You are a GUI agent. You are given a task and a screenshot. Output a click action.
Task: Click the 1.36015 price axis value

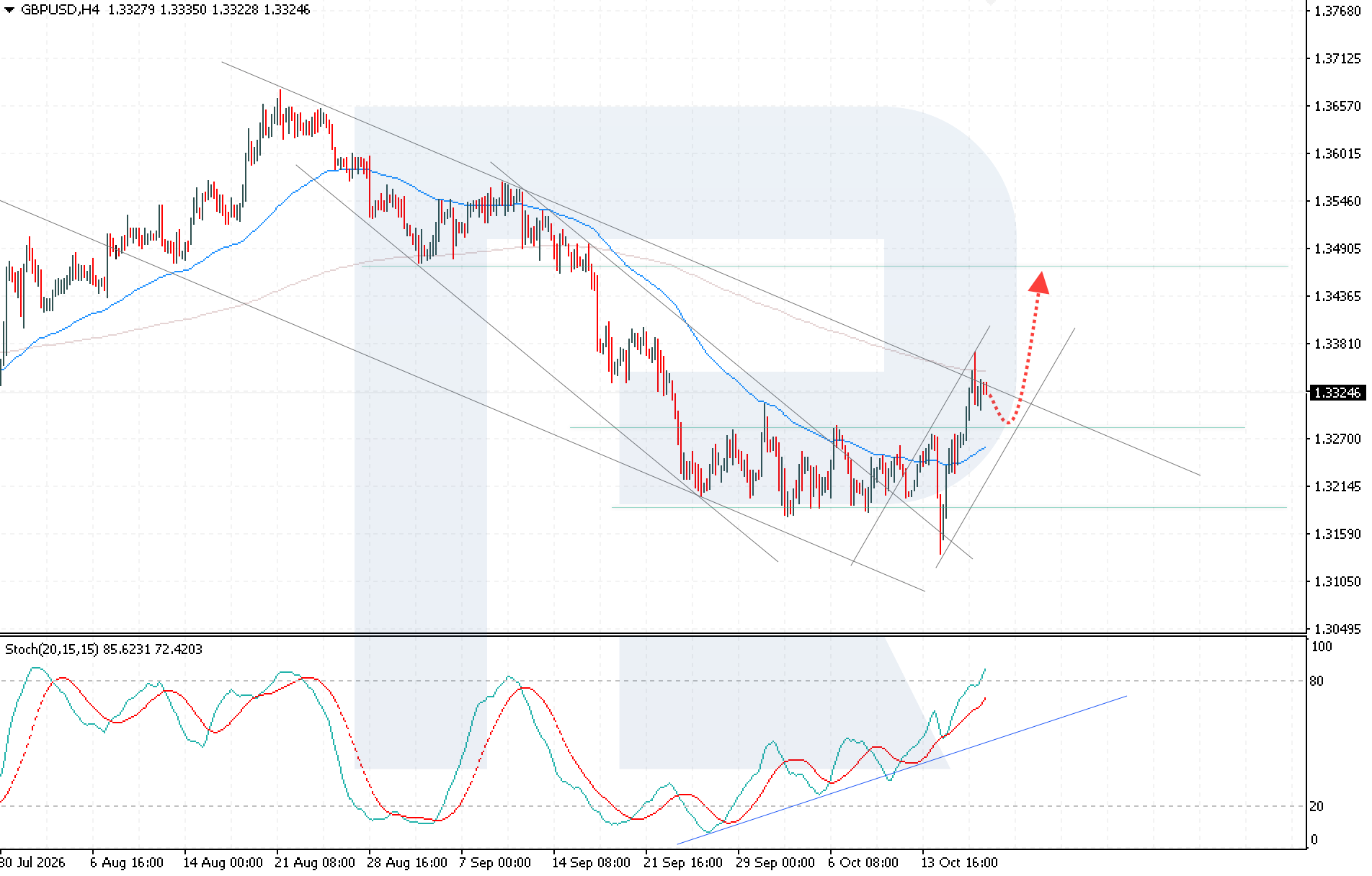pos(1337,153)
